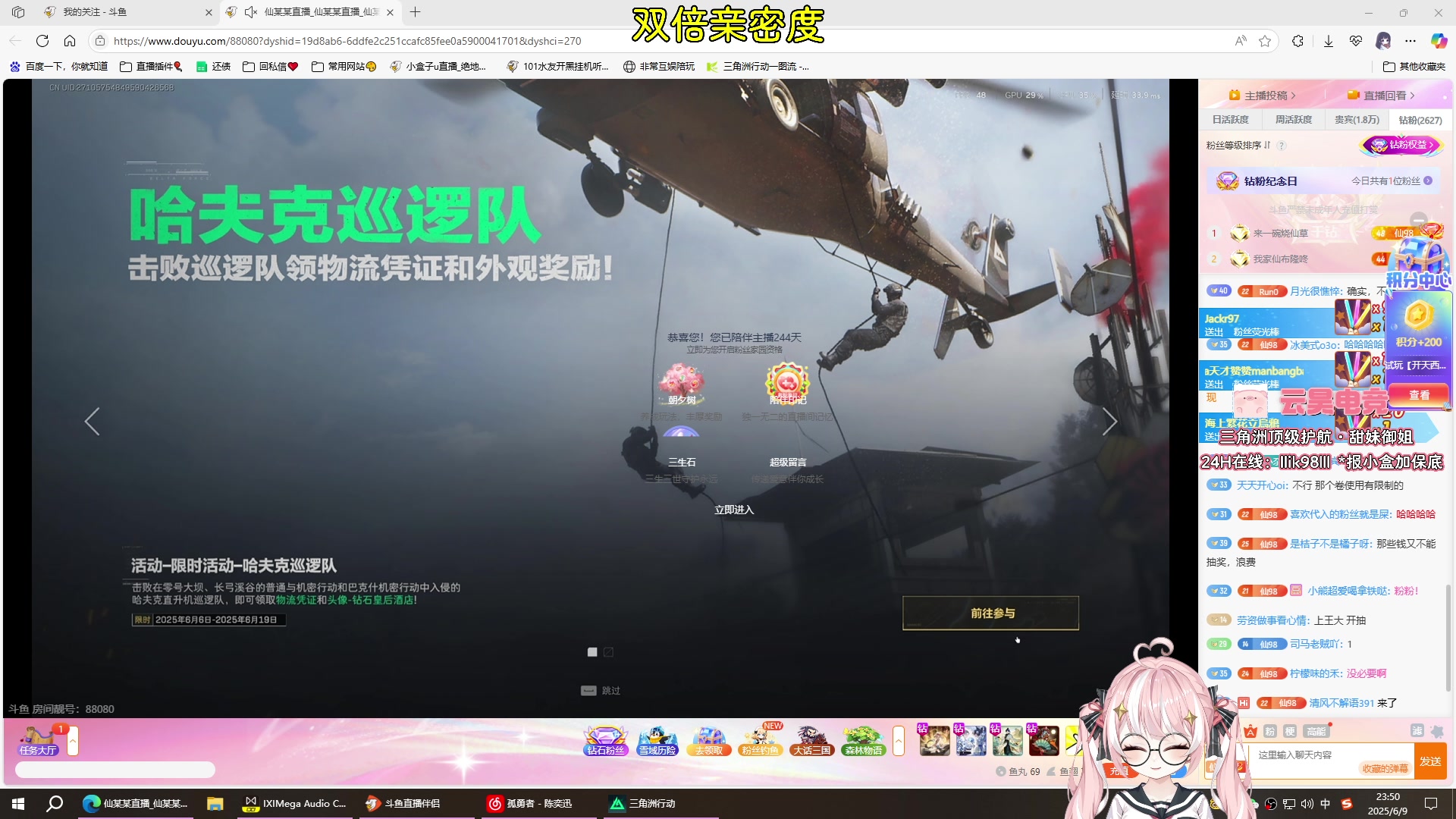Screen dimensions: 1456x819
Task: Switch to 贵宾(1.8万) tab
Action: pos(1357,120)
